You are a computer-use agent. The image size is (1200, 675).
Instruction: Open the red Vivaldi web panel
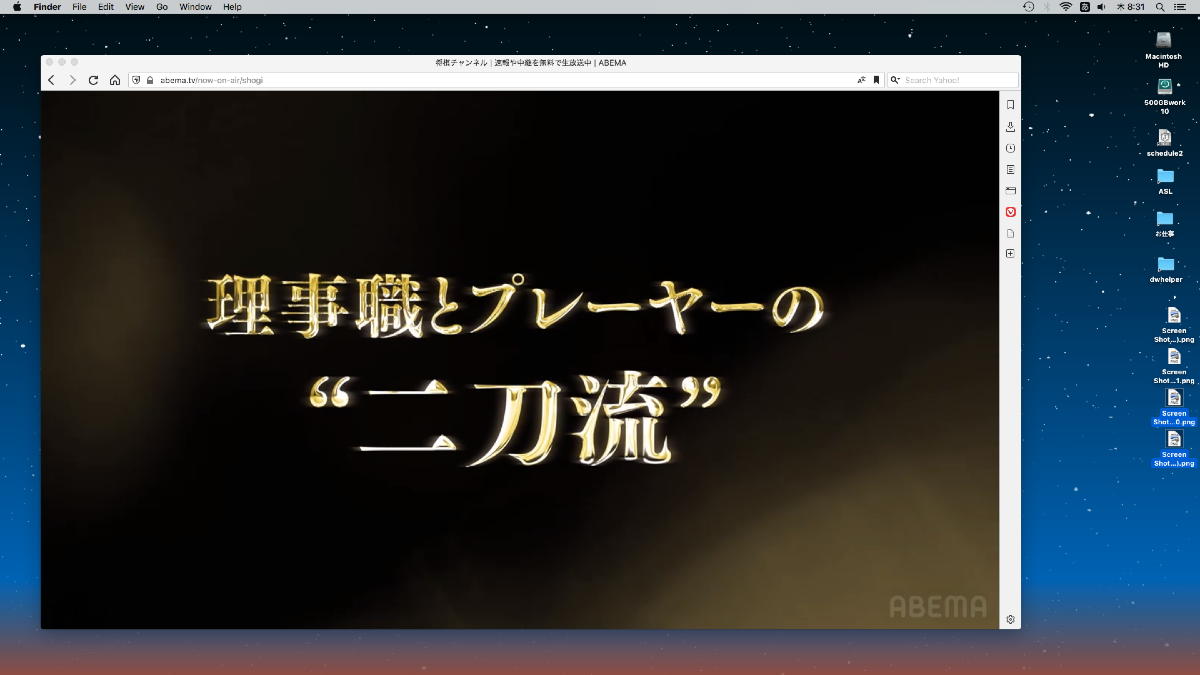coord(1010,211)
